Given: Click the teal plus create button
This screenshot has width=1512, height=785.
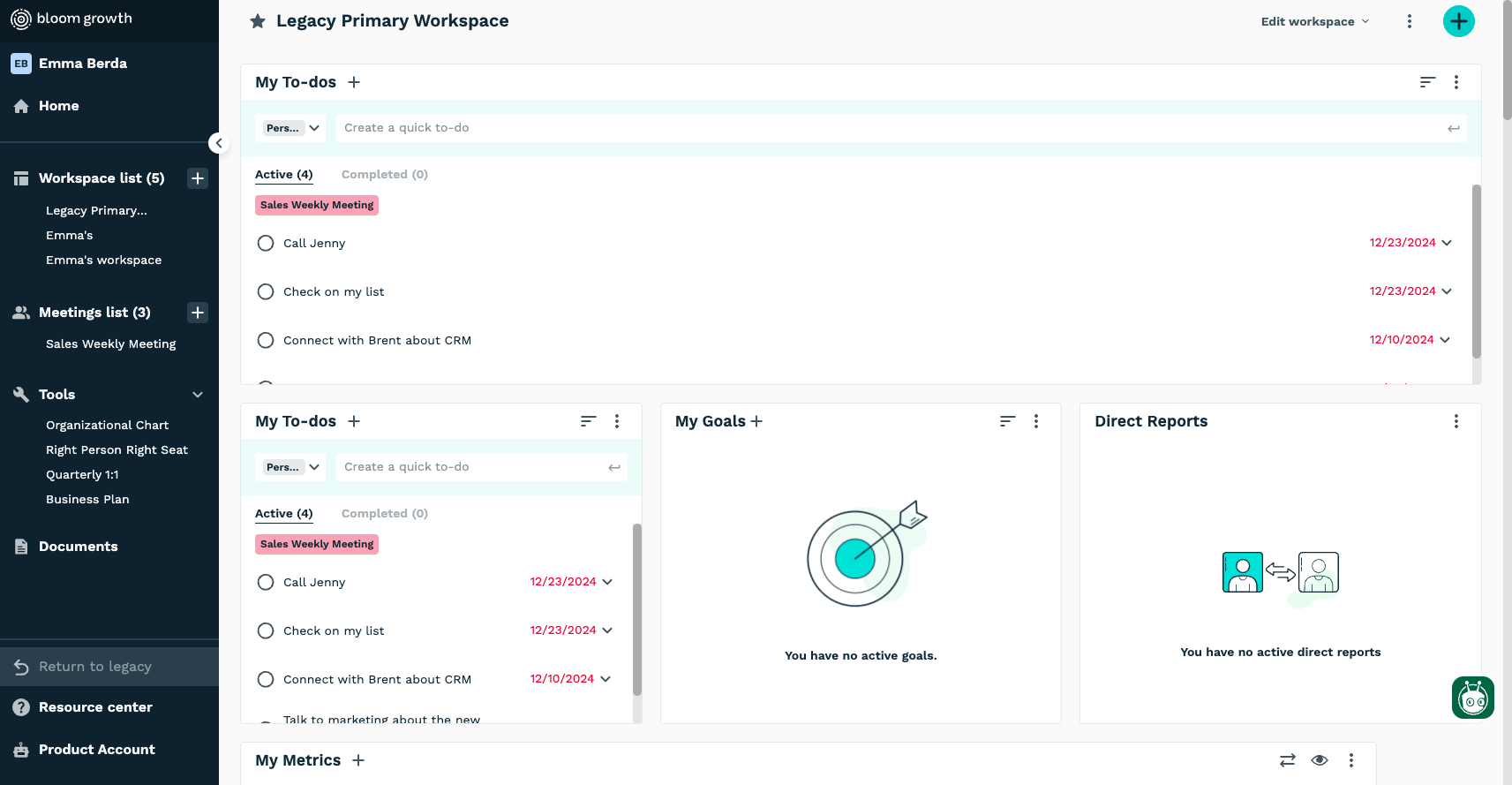Looking at the screenshot, I should click(x=1458, y=21).
